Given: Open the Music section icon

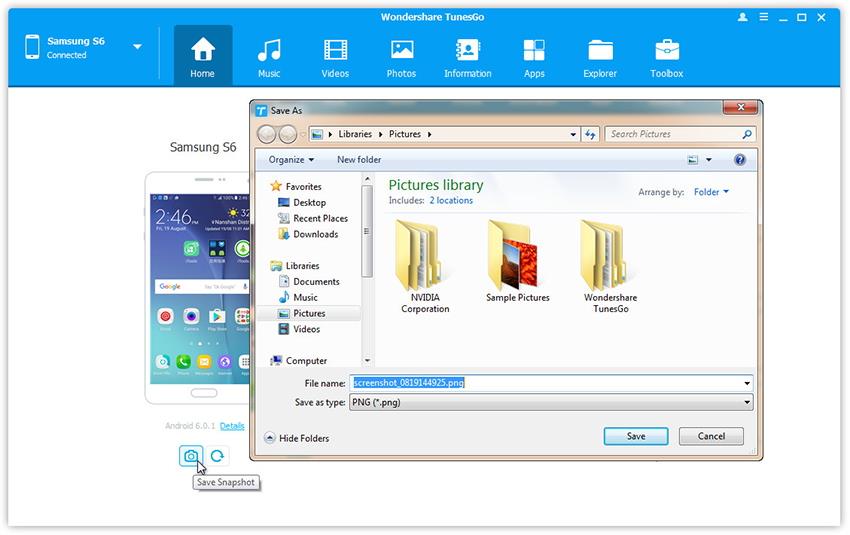Looking at the screenshot, I should (269, 57).
